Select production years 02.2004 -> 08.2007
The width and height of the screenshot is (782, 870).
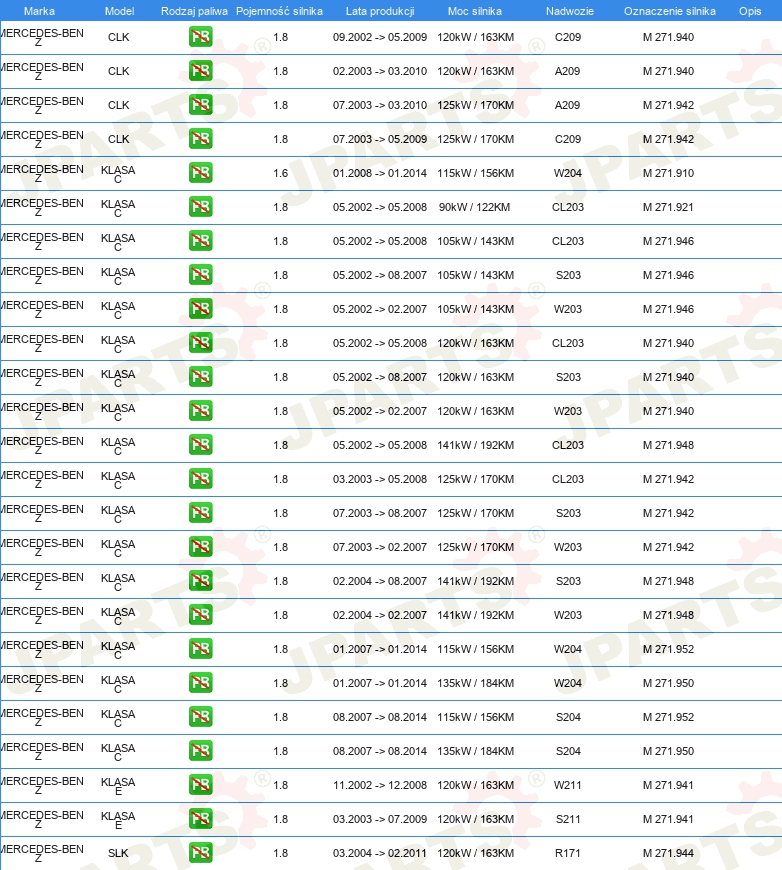pyautogui.click(x=380, y=581)
